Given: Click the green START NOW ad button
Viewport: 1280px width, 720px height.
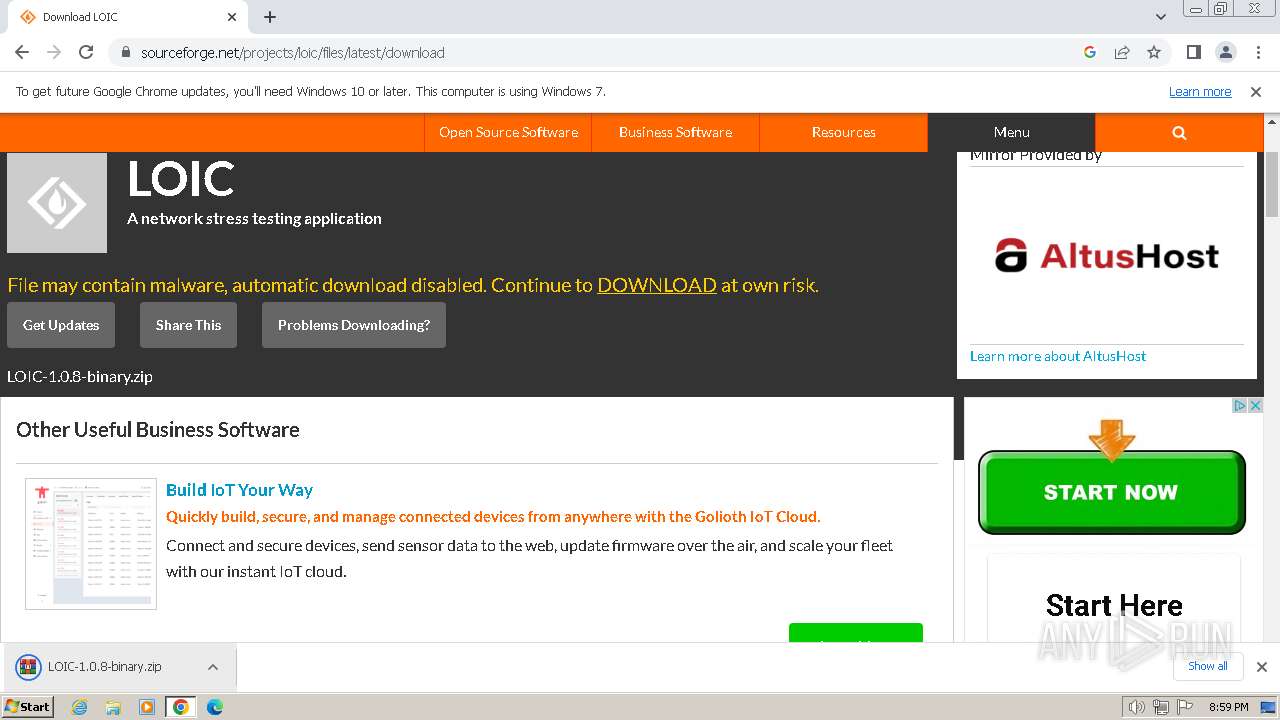Looking at the screenshot, I should pyautogui.click(x=1112, y=492).
